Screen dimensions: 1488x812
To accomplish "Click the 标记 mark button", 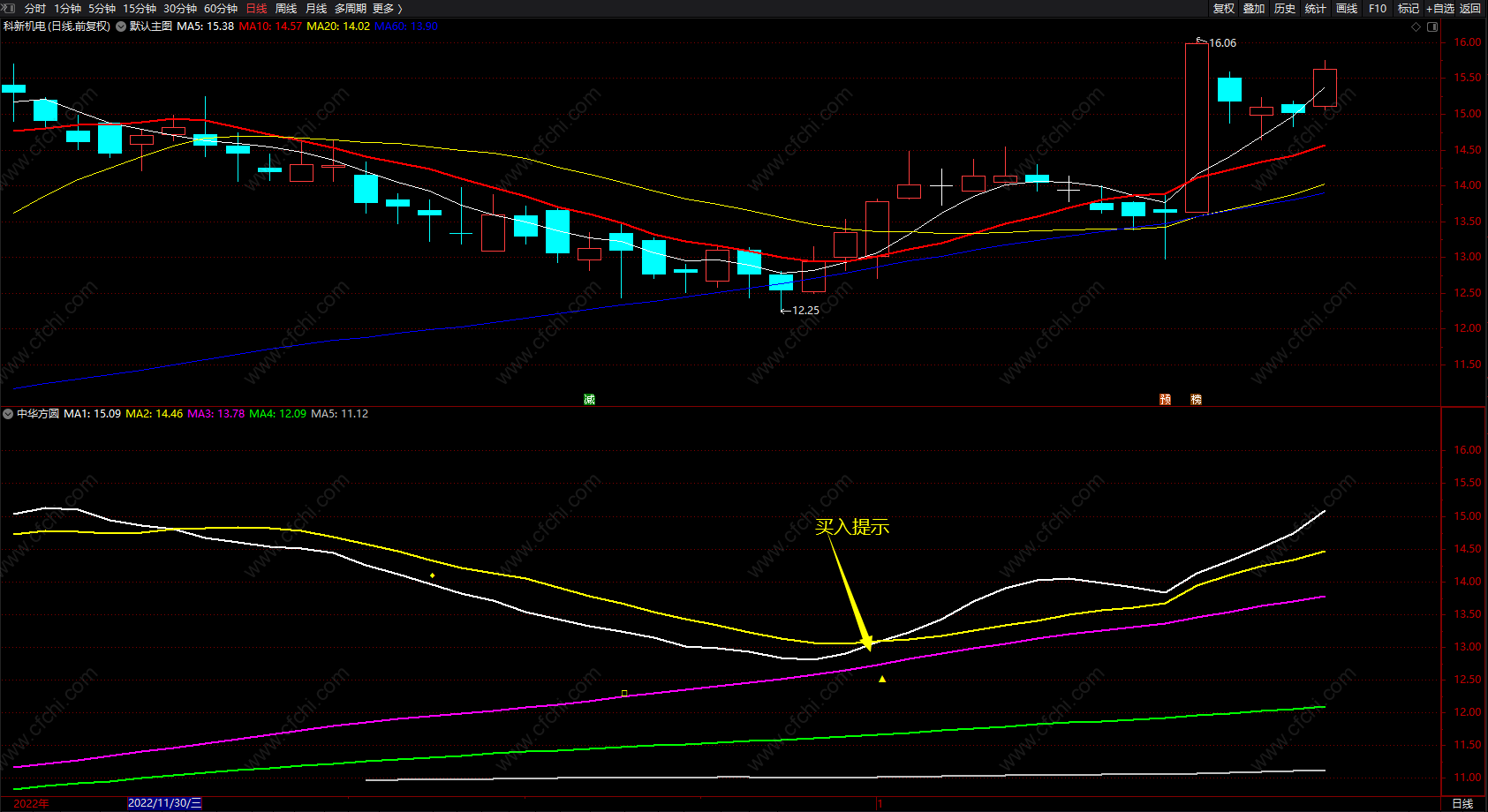I will coord(1409,9).
